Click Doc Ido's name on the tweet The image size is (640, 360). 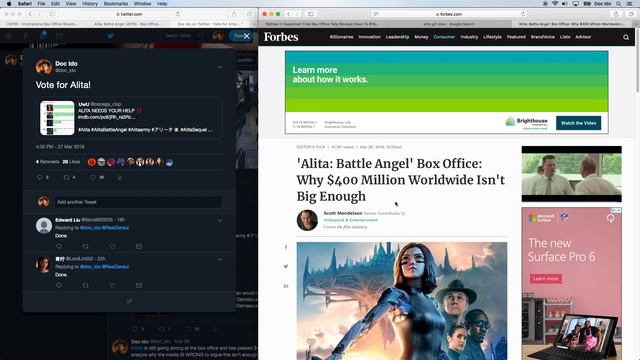click(x=67, y=64)
